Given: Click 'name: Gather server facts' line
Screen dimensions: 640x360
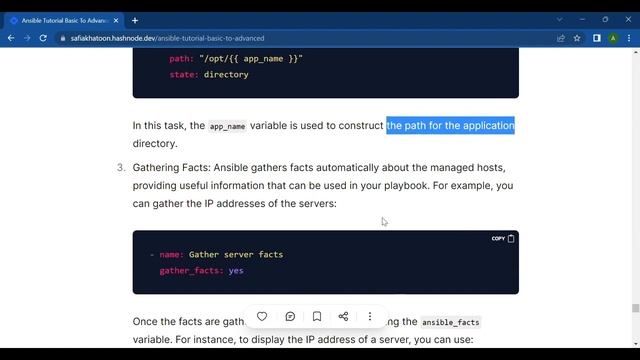Looking at the screenshot, I should 221,255.
